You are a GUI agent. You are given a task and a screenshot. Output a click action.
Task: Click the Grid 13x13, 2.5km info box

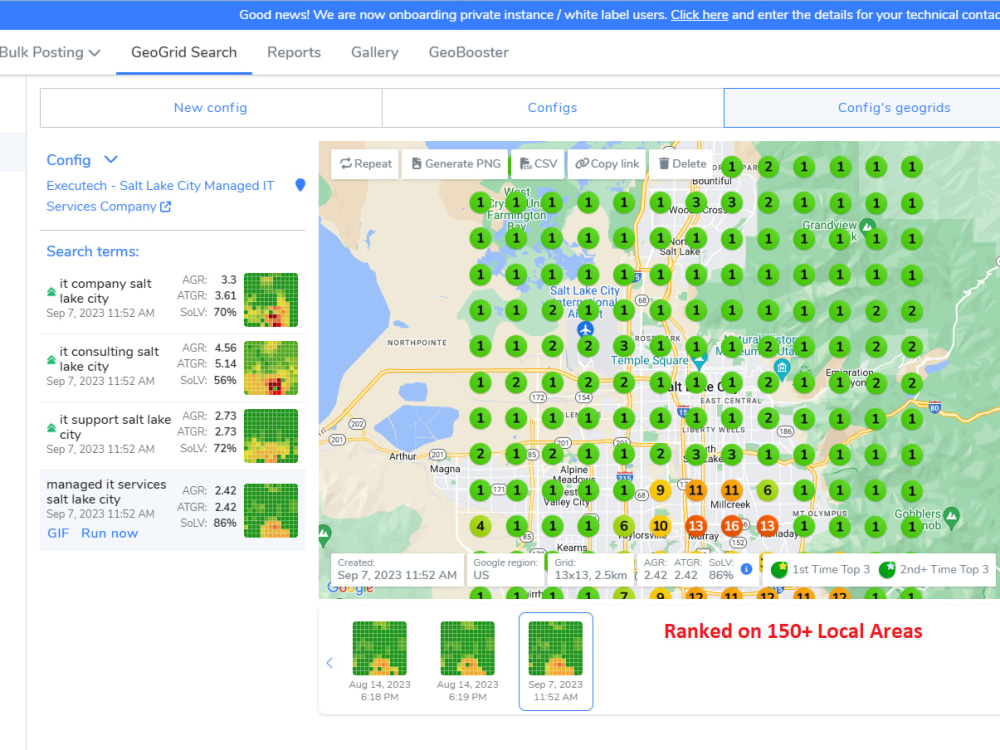[591, 569]
